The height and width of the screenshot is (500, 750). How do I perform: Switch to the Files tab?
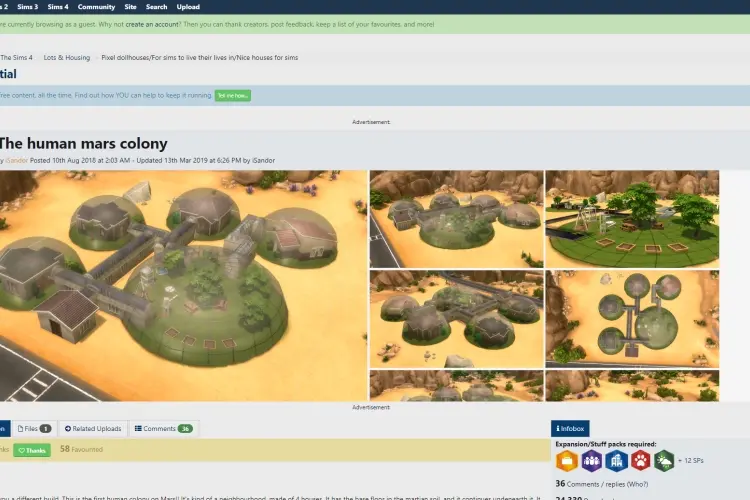[34, 429]
